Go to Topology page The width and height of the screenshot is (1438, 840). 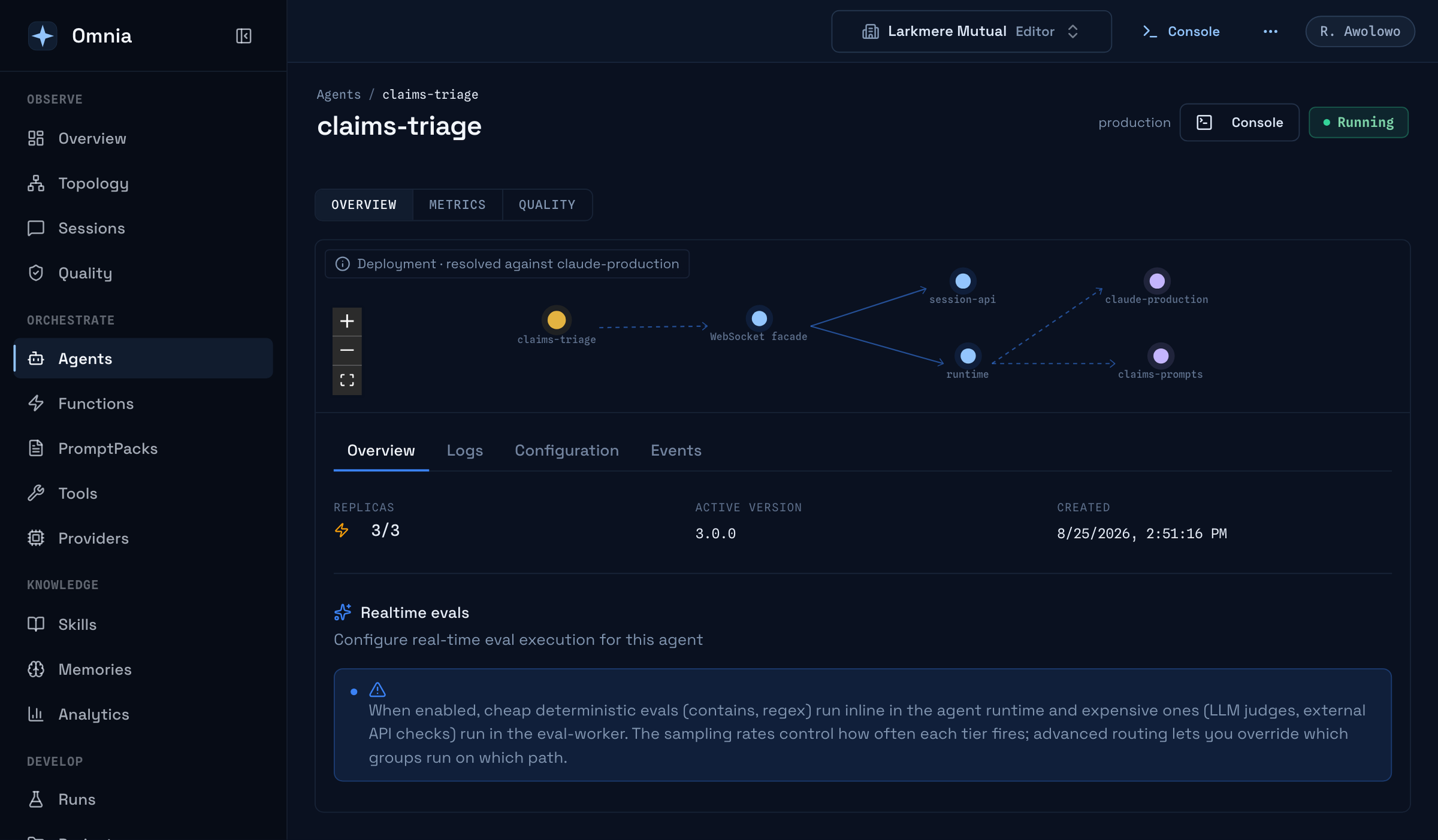pyautogui.click(x=143, y=183)
